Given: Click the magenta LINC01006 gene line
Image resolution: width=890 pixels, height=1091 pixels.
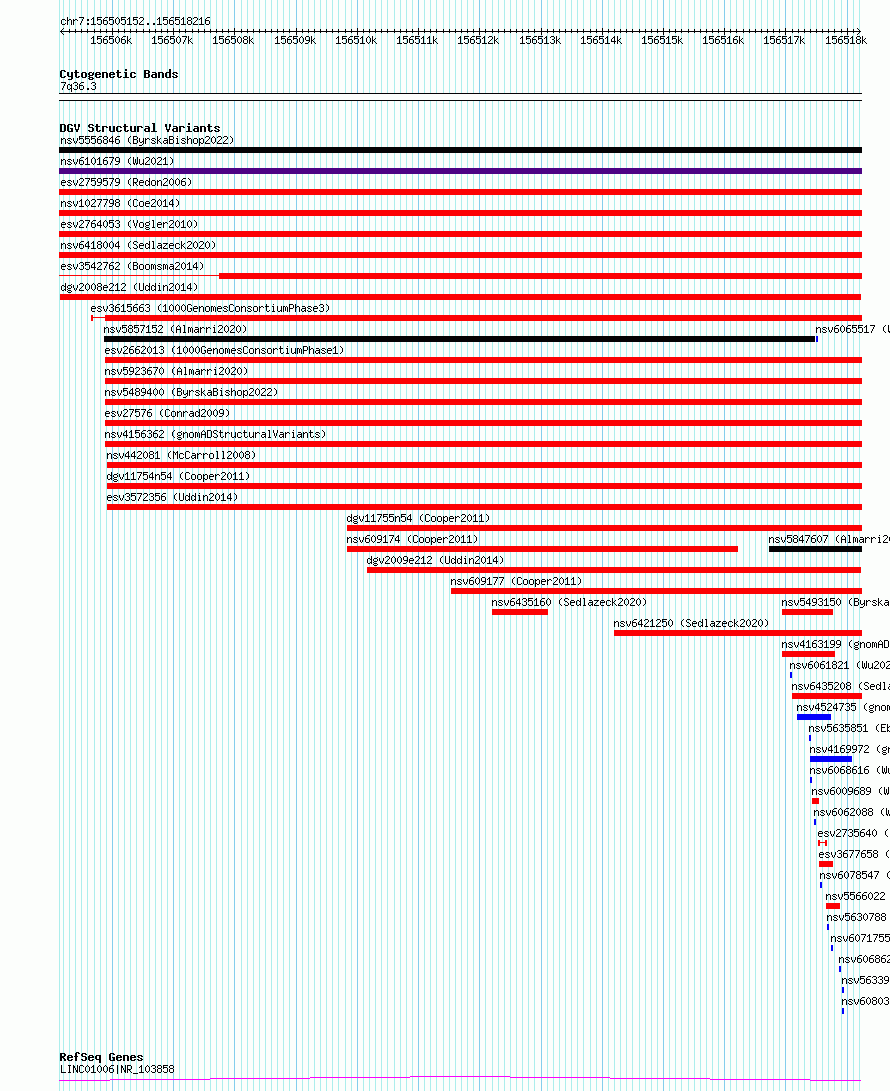Looking at the screenshot, I should (x=461, y=1078).
